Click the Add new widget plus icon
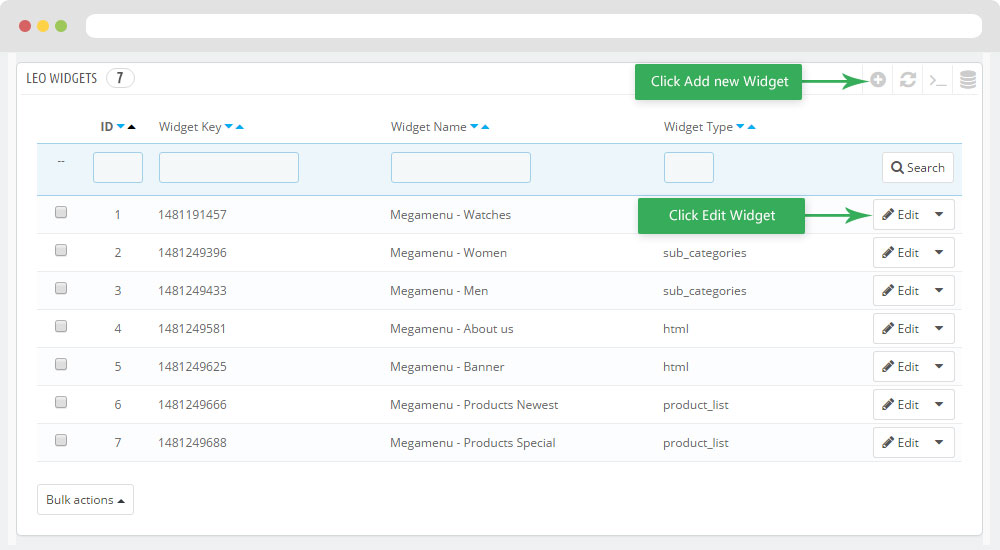The width and height of the screenshot is (1000, 550). click(x=878, y=80)
